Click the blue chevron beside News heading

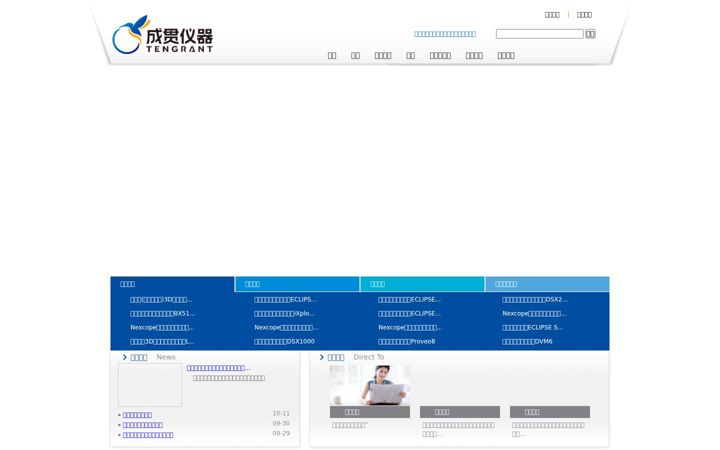pos(124,357)
